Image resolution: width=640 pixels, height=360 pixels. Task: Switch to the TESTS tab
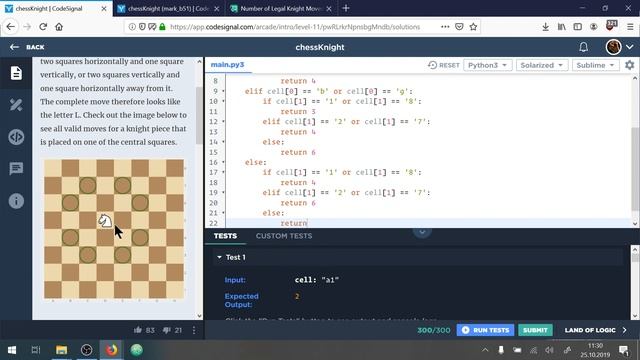[x=225, y=236]
